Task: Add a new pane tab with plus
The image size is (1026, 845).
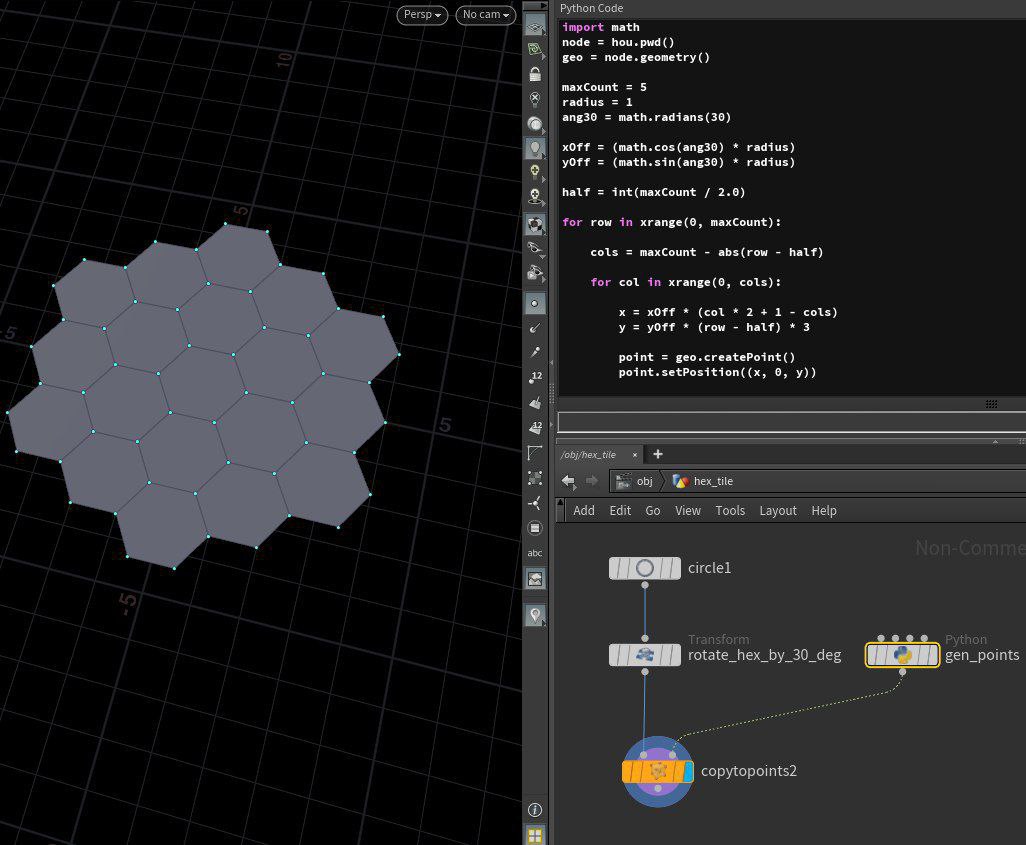Action: coord(658,454)
